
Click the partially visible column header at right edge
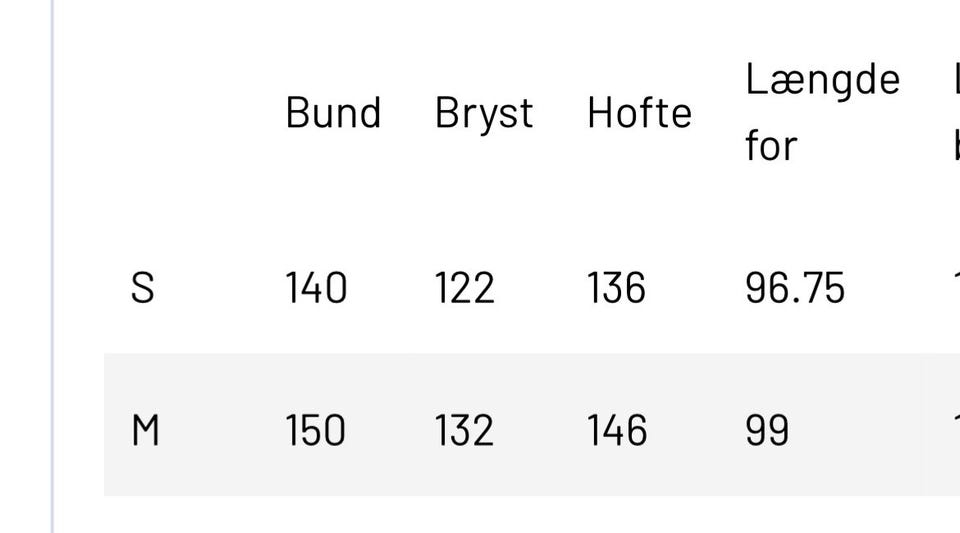(x=956, y=113)
